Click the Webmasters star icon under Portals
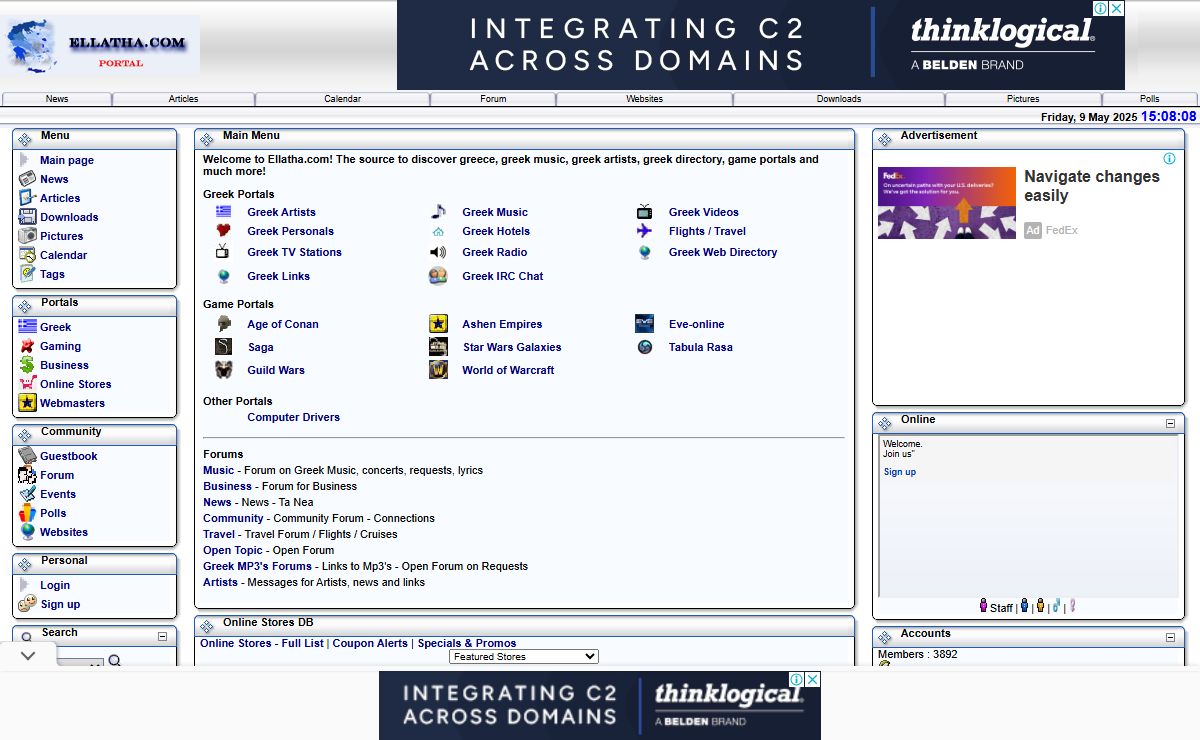The image size is (1200, 740). pos(27,403)
